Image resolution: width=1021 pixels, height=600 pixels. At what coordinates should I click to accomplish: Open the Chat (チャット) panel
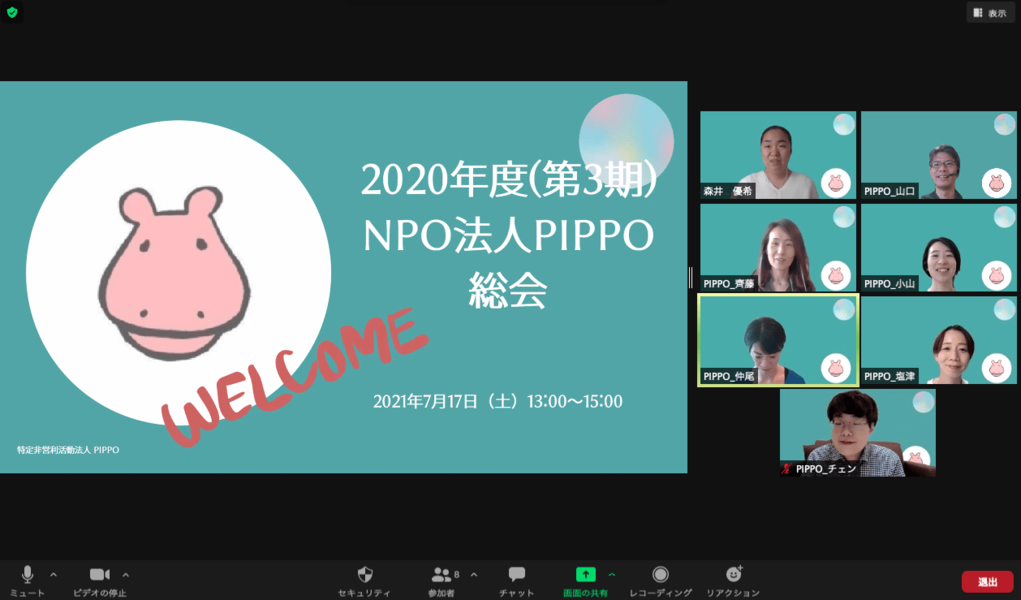[x=516, y=575]
